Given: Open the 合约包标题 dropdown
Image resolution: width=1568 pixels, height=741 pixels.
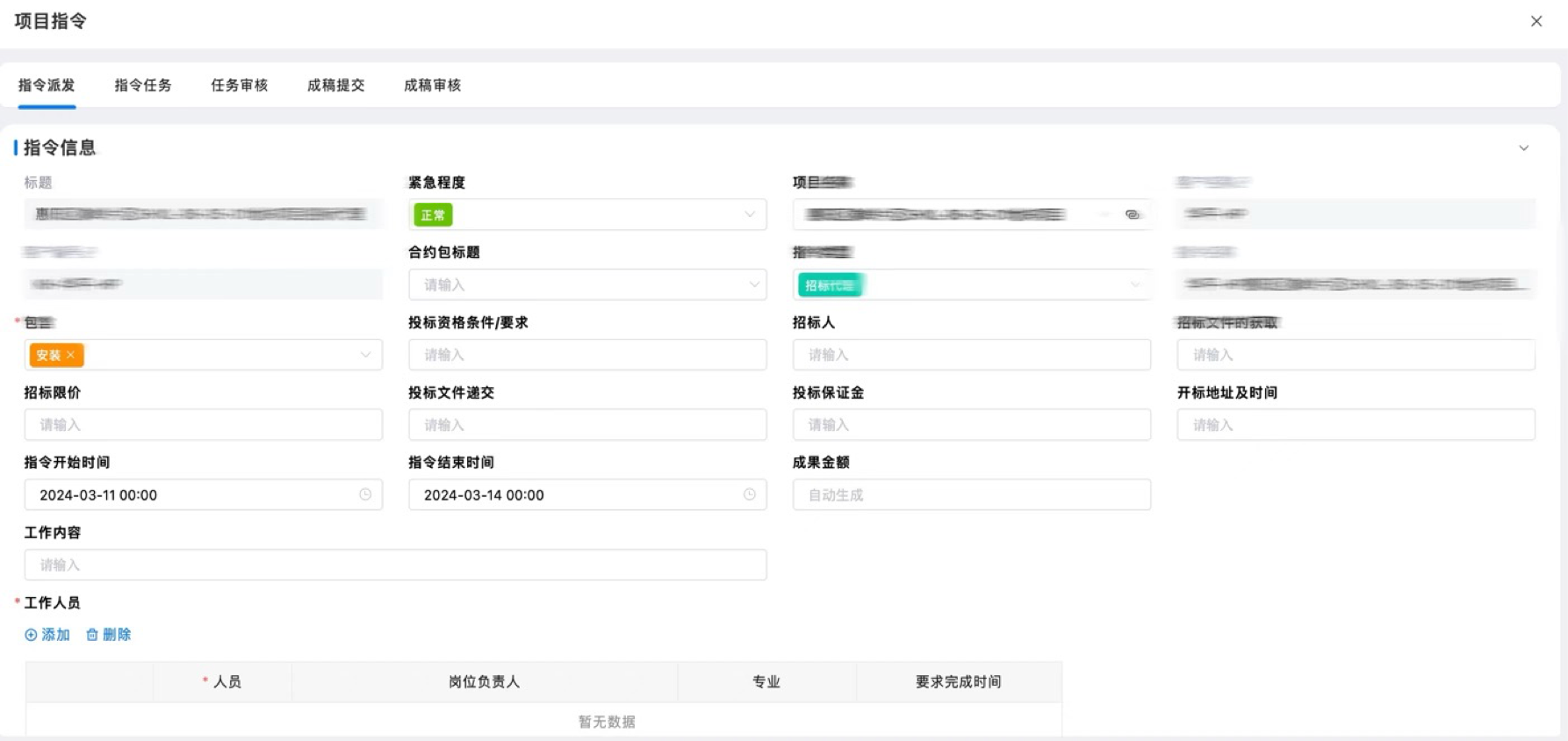Looking at the screenshot, I should coord(753,284).
